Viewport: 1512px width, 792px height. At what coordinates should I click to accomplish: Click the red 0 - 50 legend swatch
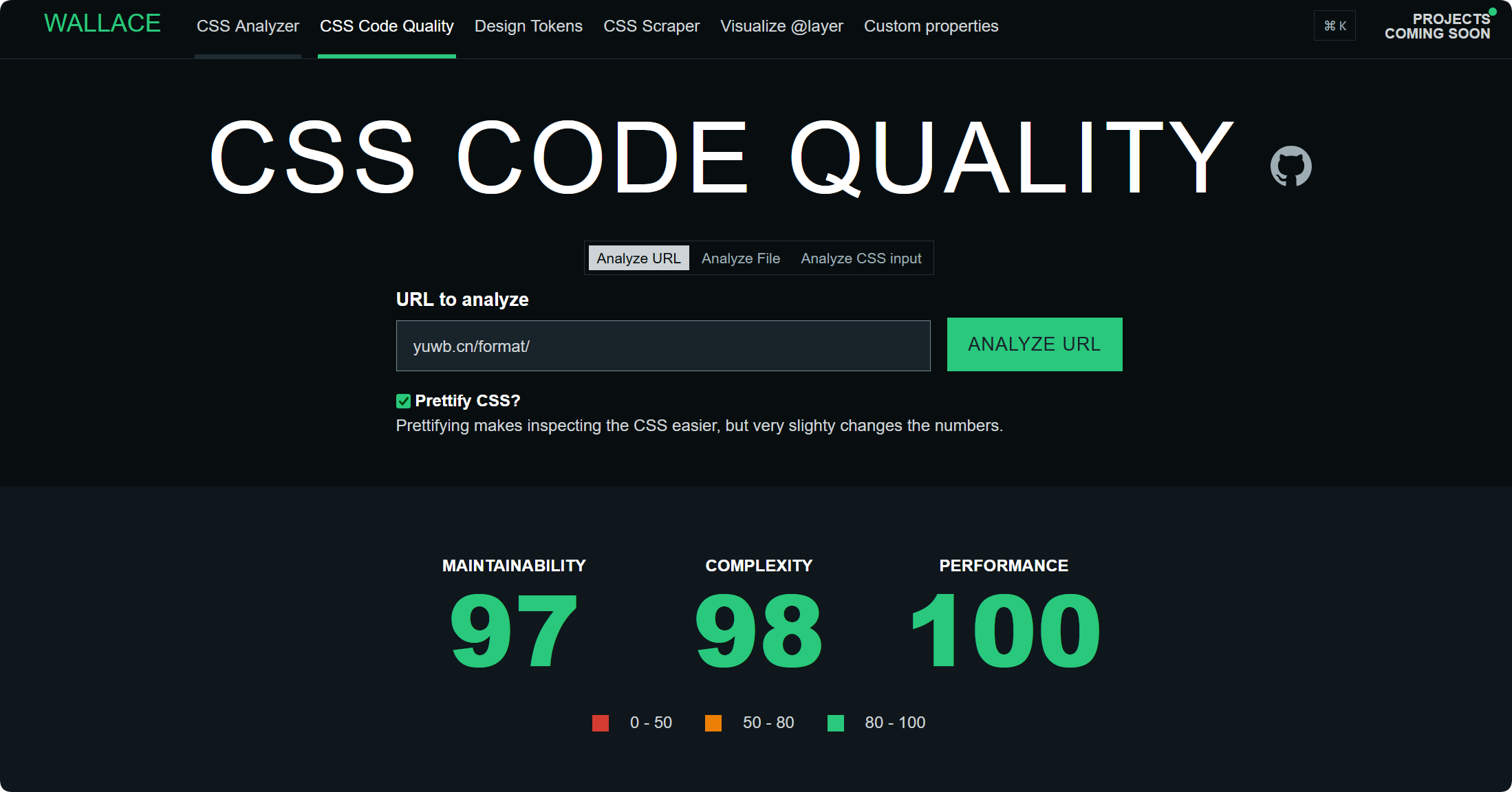pyautogui.click(x=601, y=723)
